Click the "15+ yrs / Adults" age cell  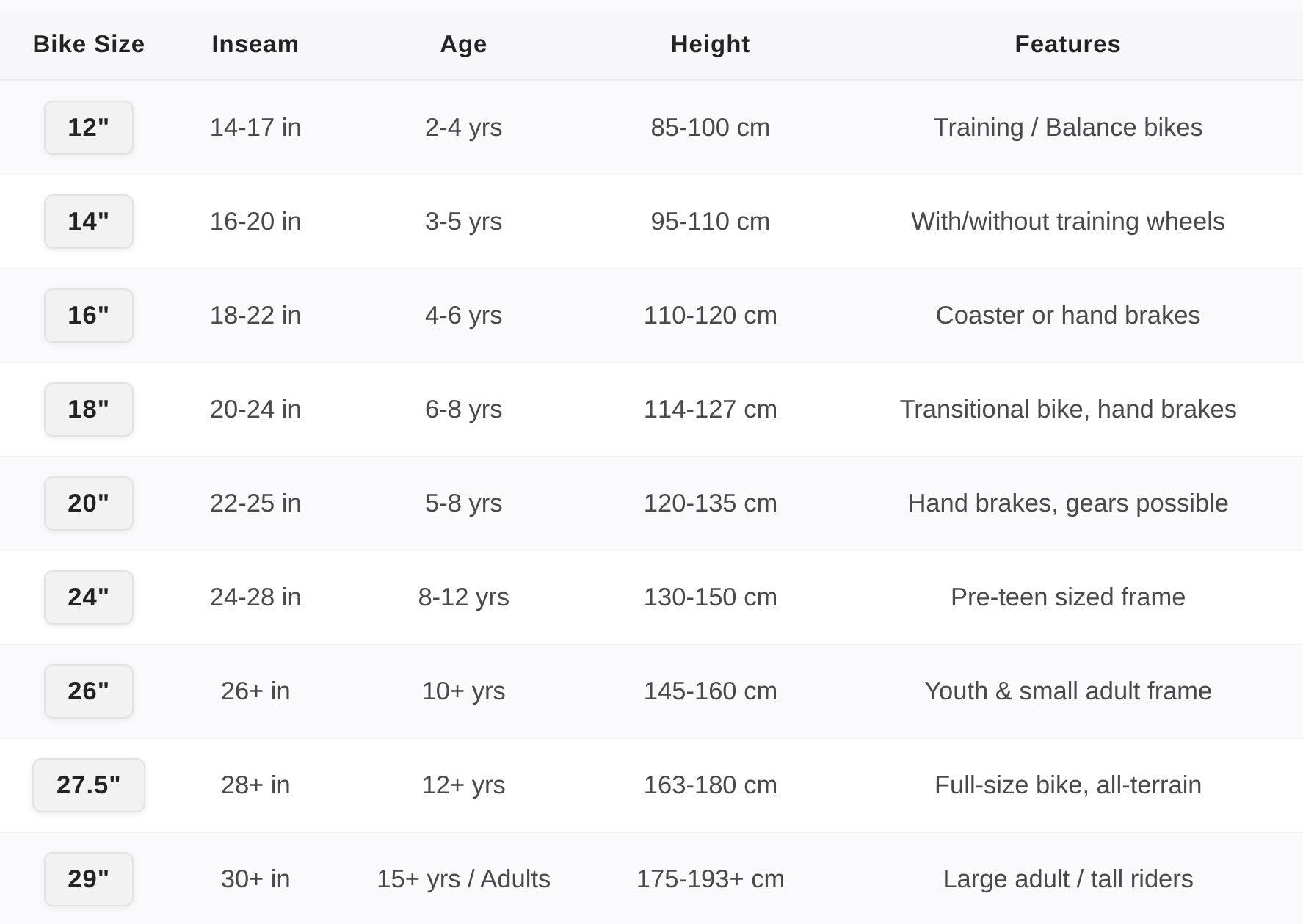[x=463, y=879]
